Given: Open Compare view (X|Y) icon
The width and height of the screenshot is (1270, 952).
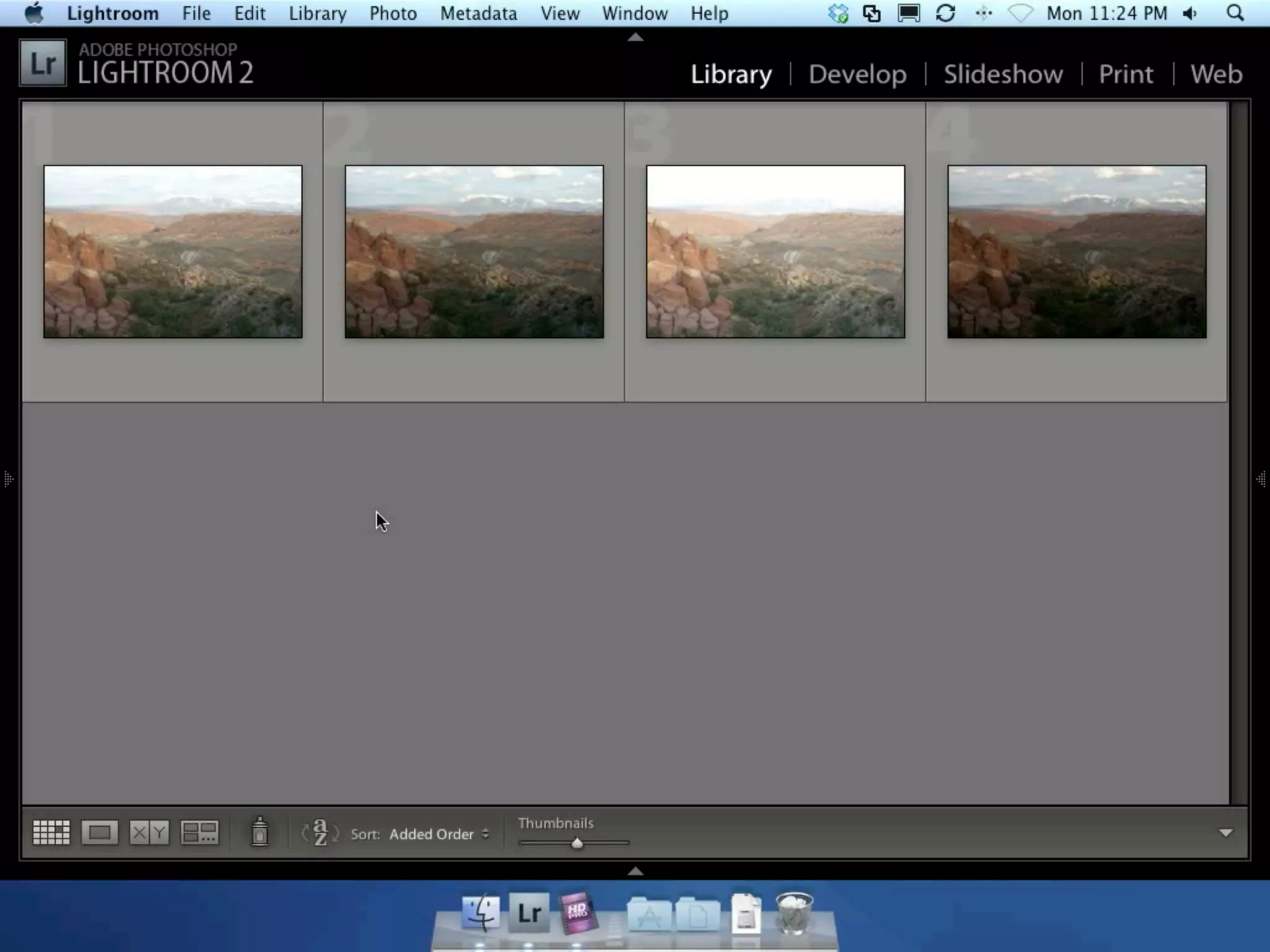Looking at the screenshot, I should coord(149,832).
